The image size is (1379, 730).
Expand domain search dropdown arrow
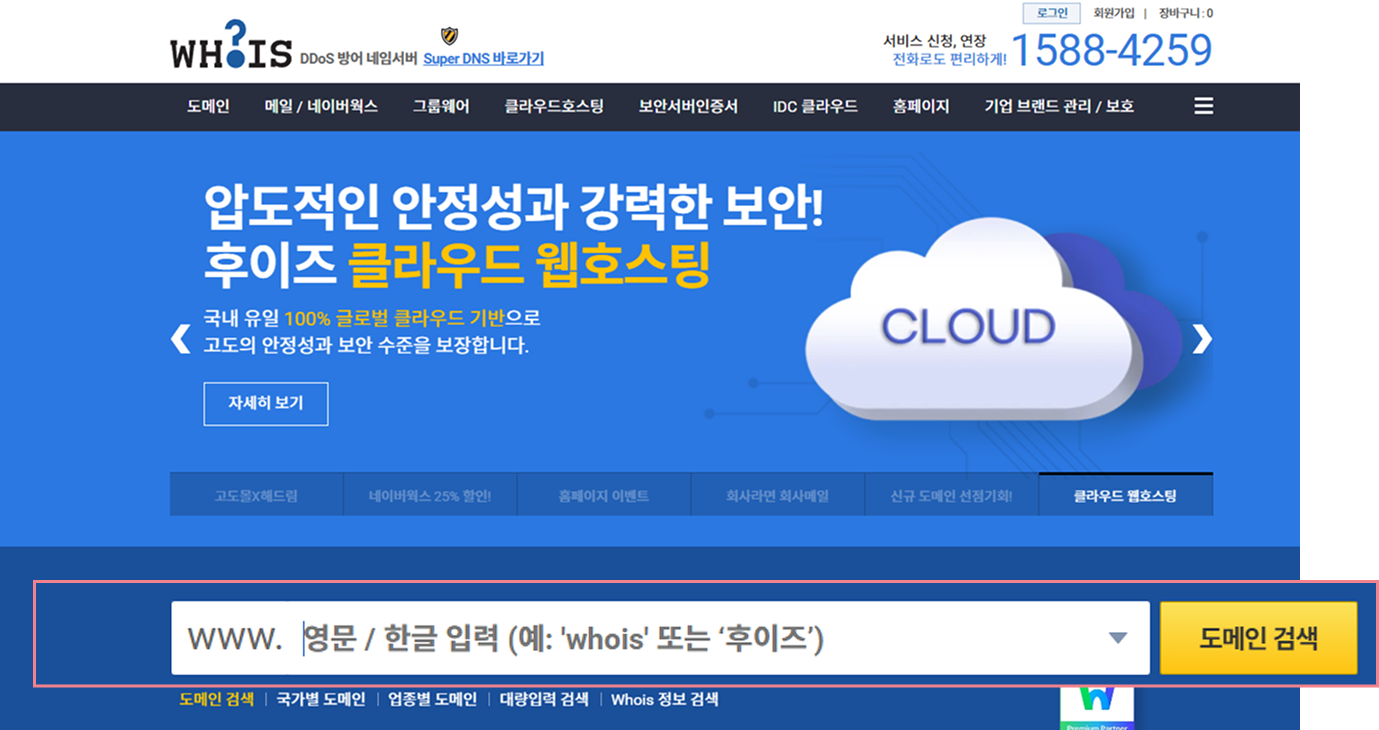tap(1118, 638)
